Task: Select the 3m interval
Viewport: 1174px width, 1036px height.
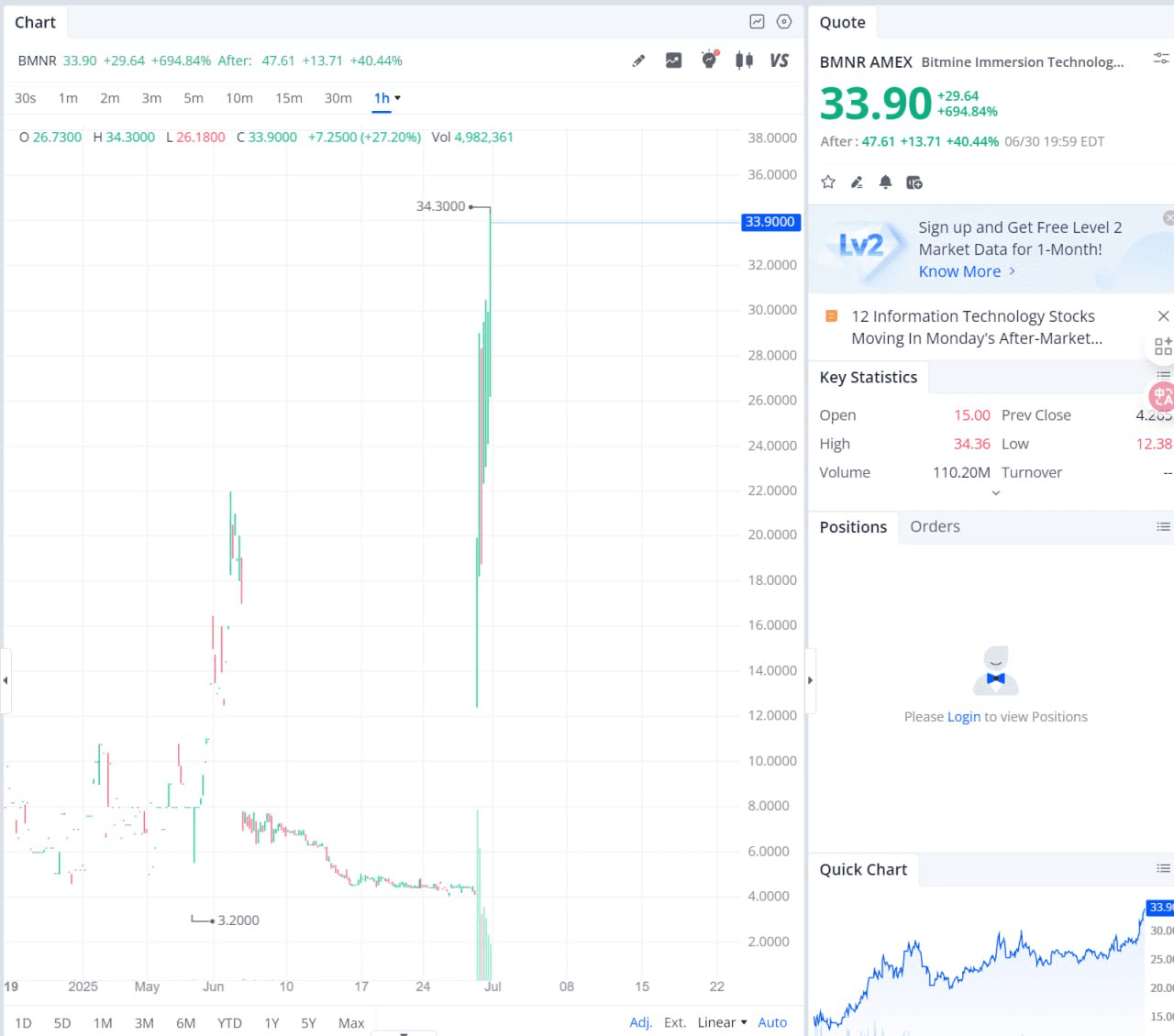Action: pos(151,98)
